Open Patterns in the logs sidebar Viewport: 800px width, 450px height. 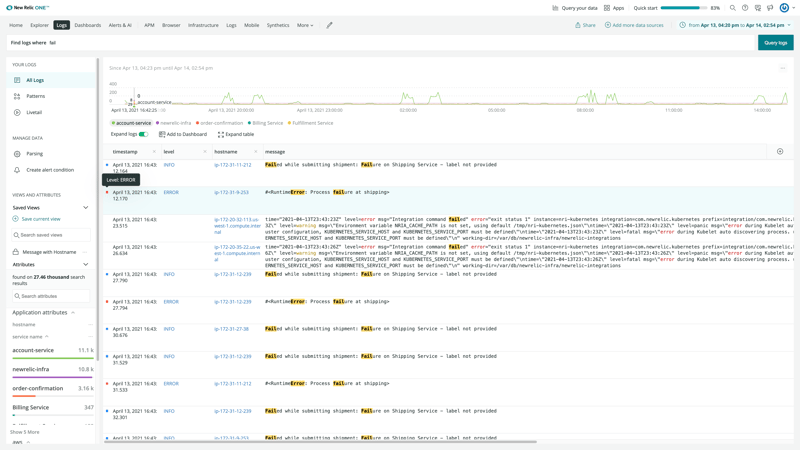[35, 96]
